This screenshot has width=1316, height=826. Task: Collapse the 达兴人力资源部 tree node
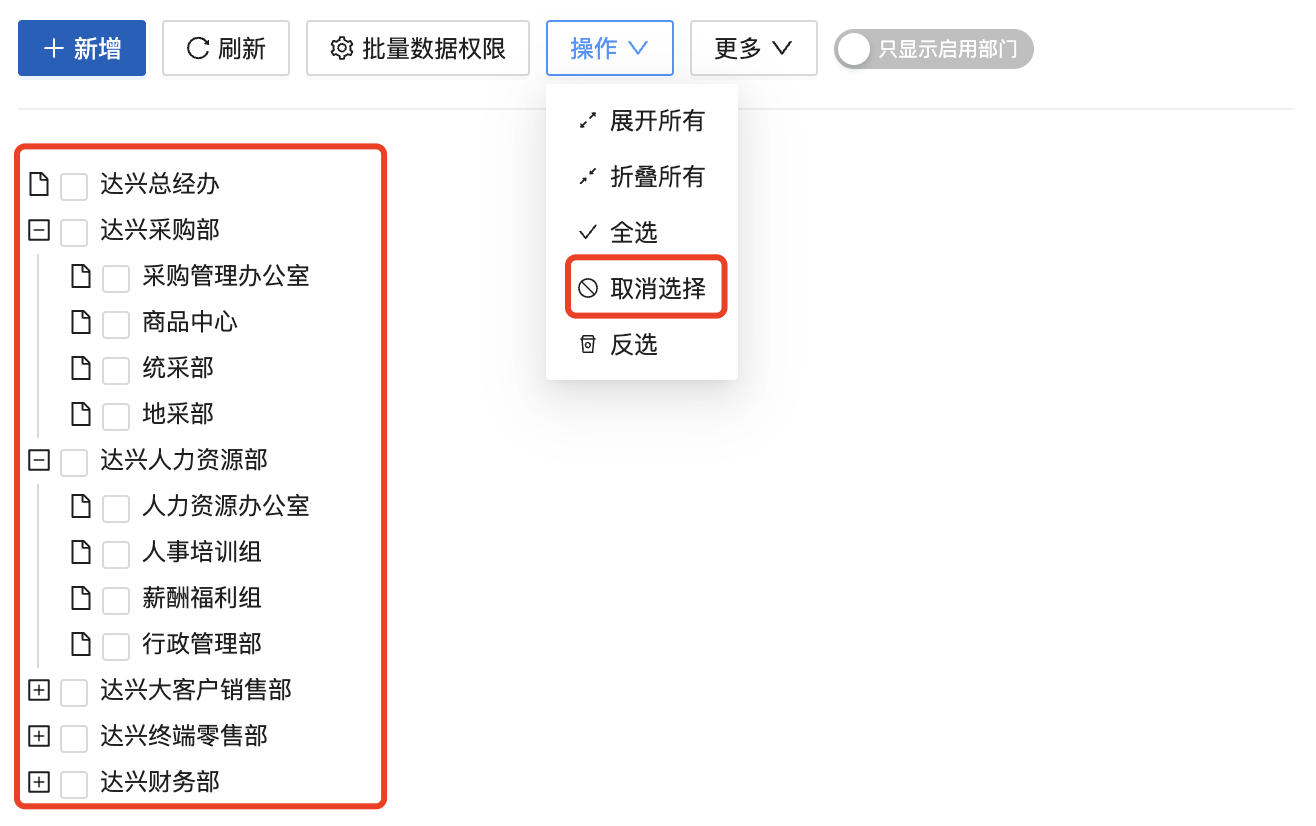point(39,461)
